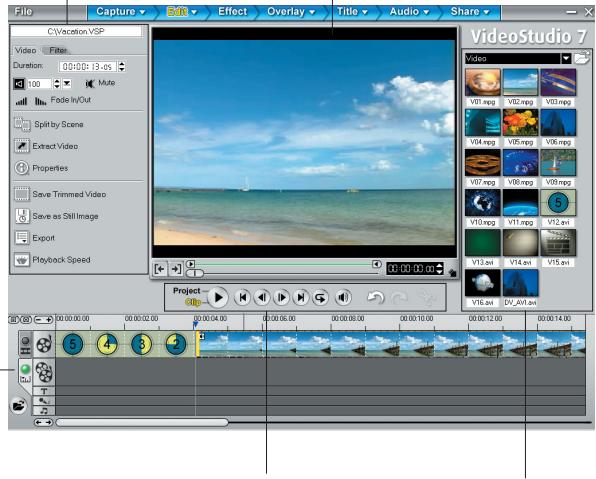
Task: Click the left trim handle on trim bar
Action: 190,264
